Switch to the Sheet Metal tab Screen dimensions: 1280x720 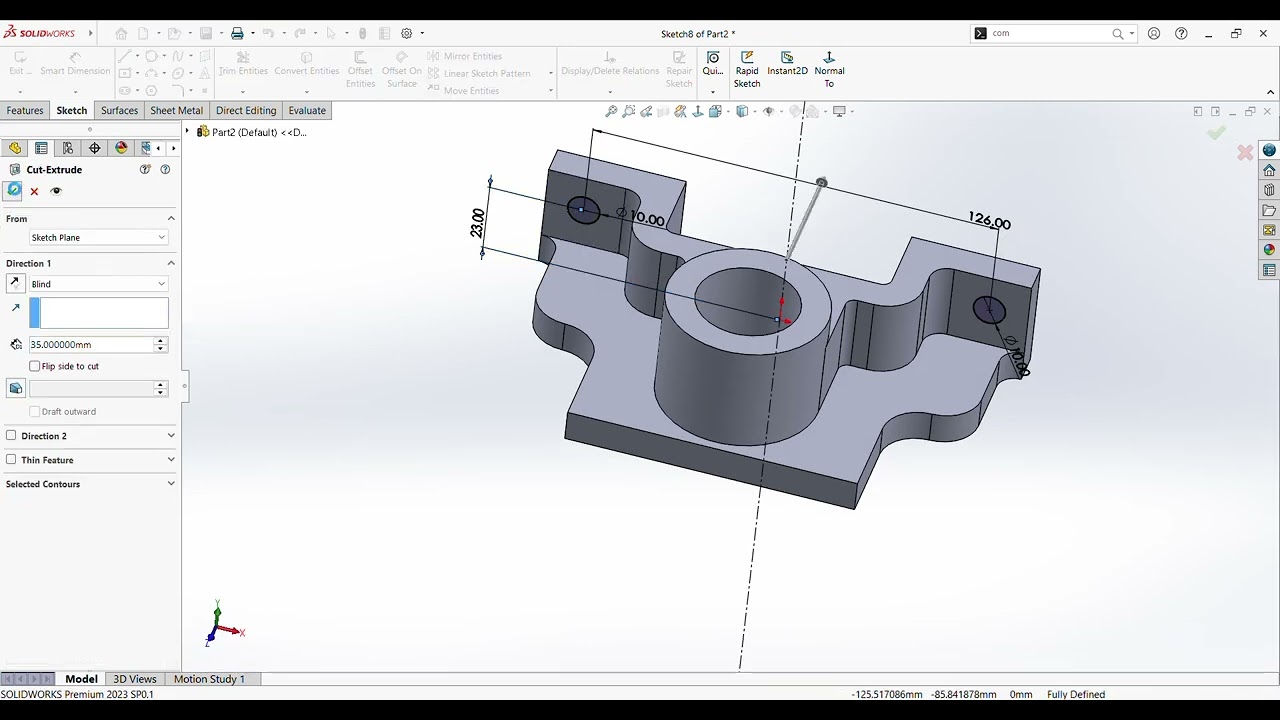tap(176, 110)
